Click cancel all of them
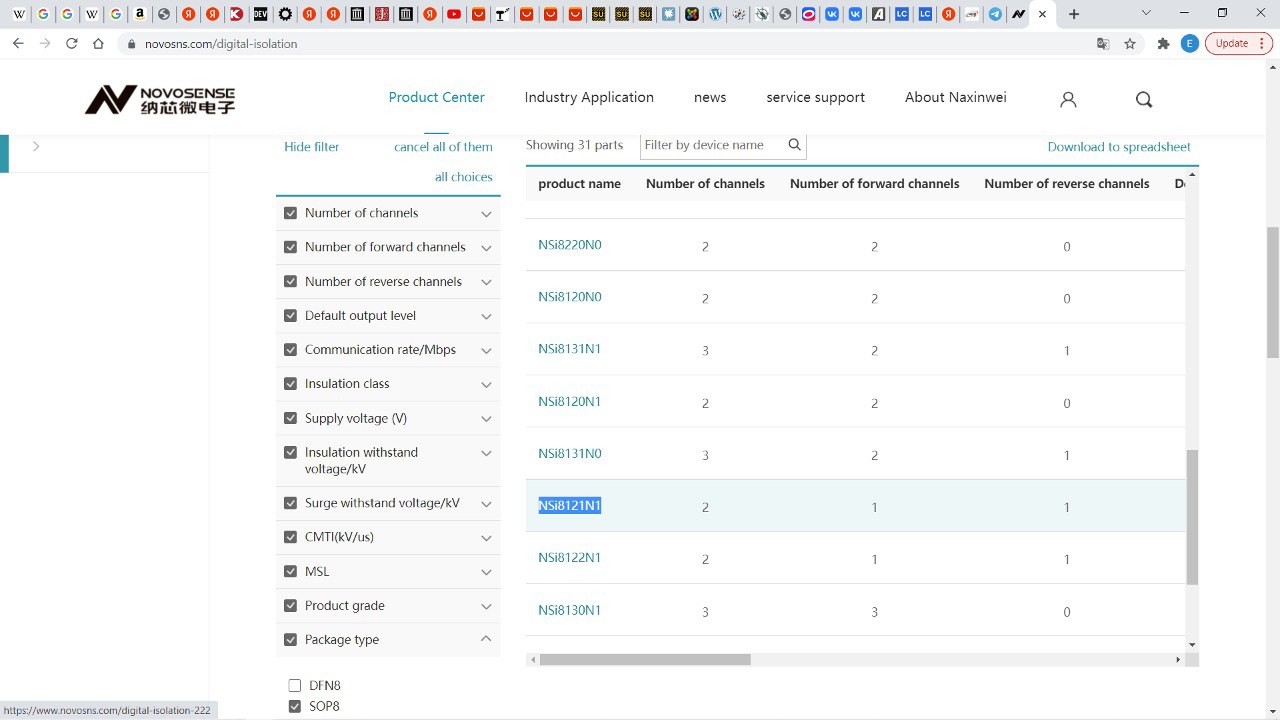The image size is (1280, 720). [x=443, y=146]
